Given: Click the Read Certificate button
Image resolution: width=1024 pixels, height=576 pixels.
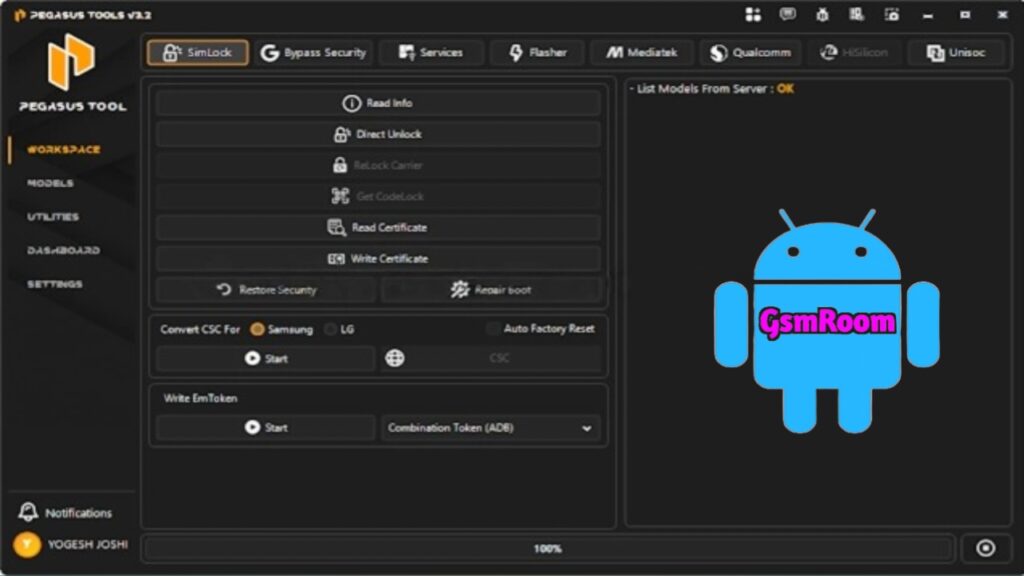Looking at the screenshot, I should (378, 228).
